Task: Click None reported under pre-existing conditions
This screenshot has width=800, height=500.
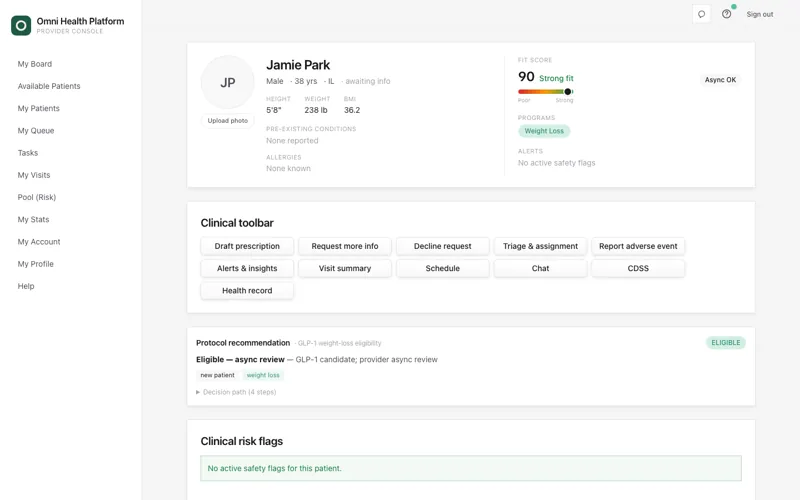Action: tap(292, 141)
